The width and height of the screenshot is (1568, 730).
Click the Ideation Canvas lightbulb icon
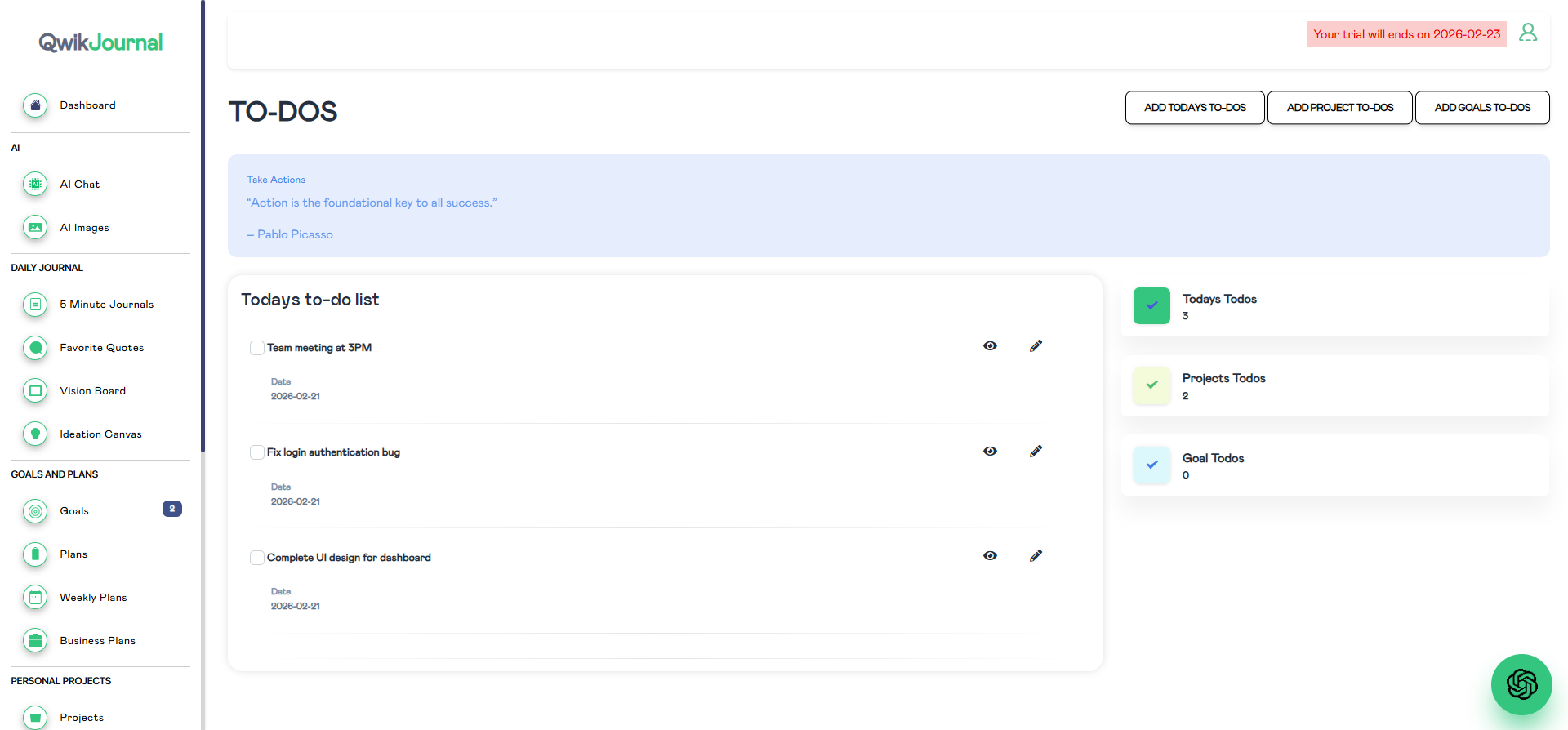35,434
